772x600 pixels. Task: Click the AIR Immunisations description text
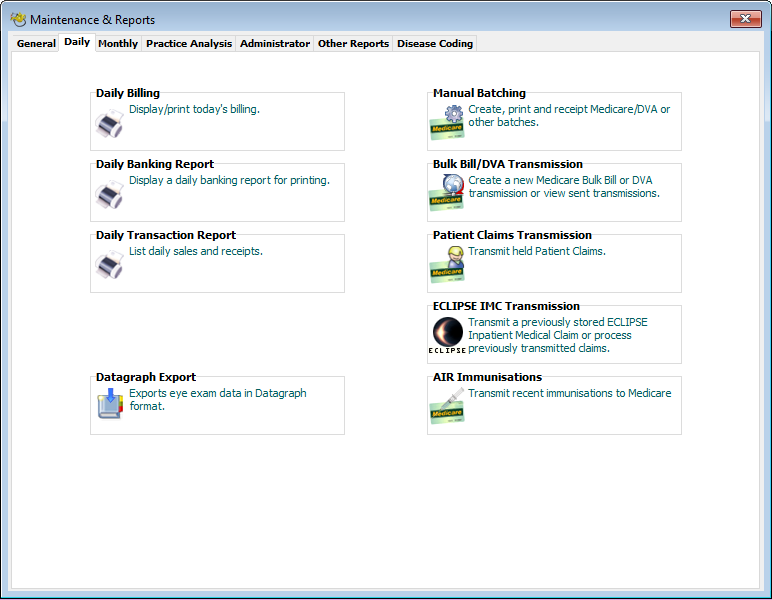[569, 393]
